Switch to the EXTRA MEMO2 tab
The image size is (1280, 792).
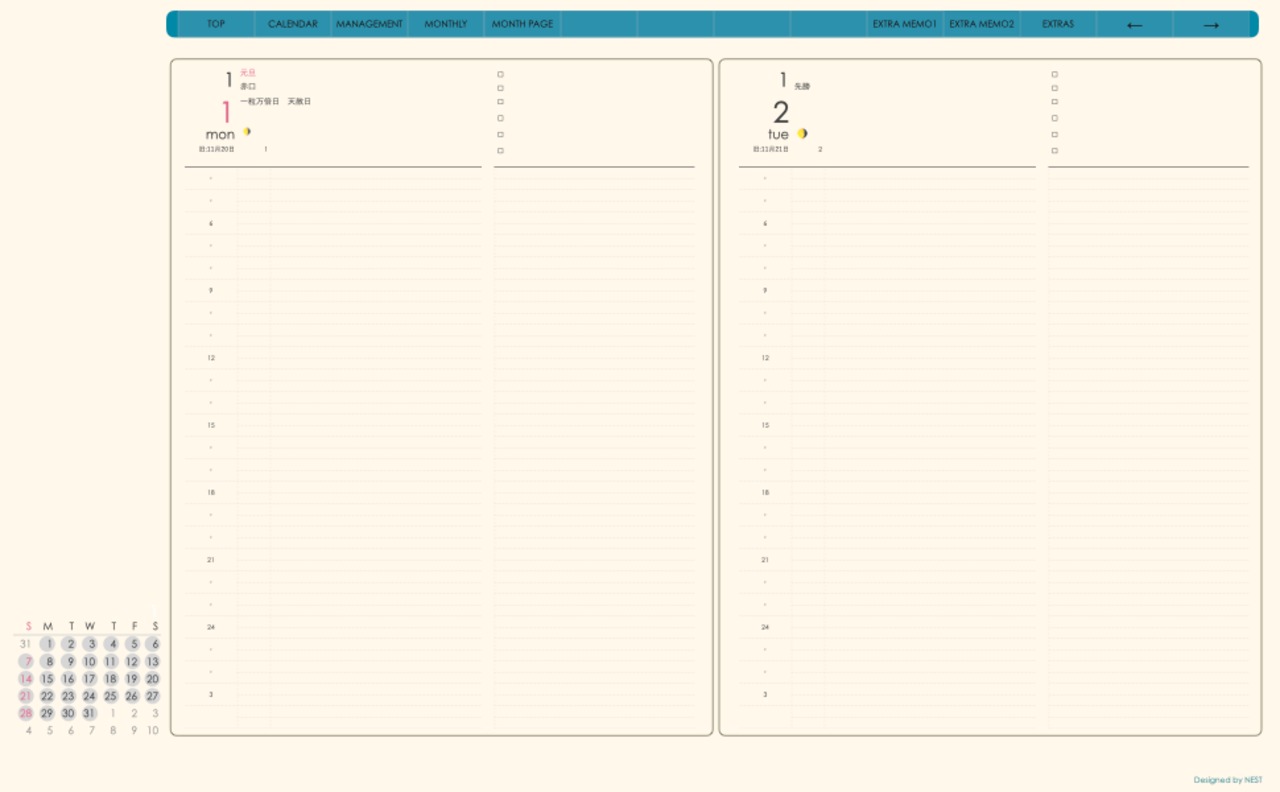click(x=981, y=24)
